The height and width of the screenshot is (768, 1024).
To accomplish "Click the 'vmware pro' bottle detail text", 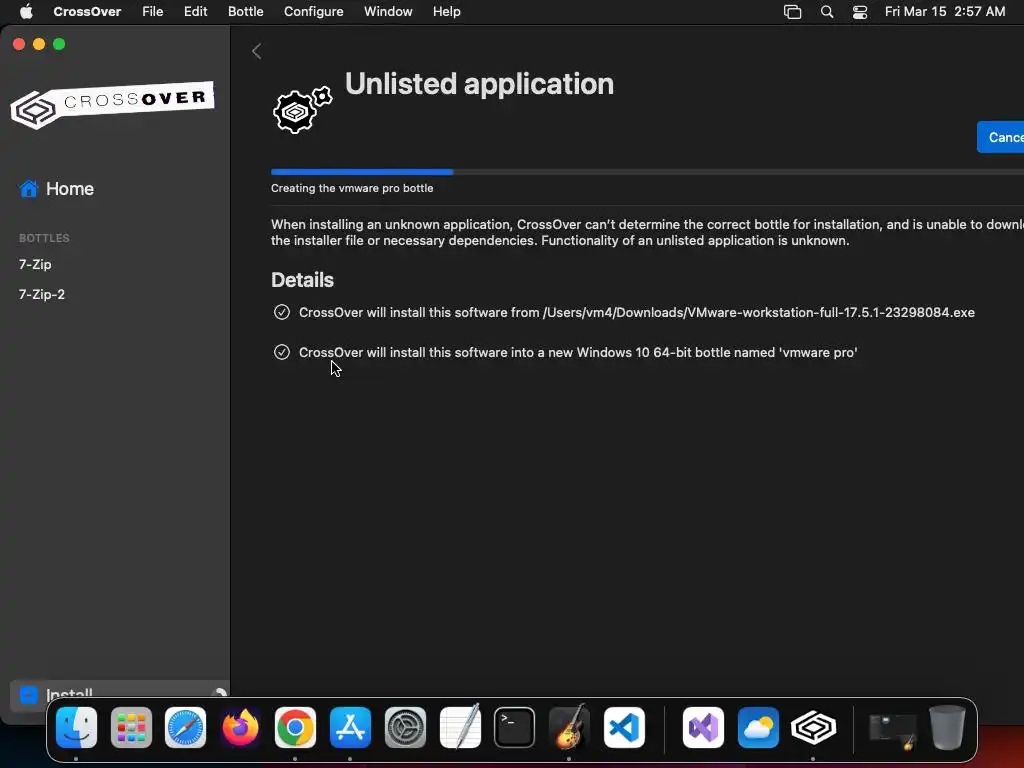I will [578, 352].
